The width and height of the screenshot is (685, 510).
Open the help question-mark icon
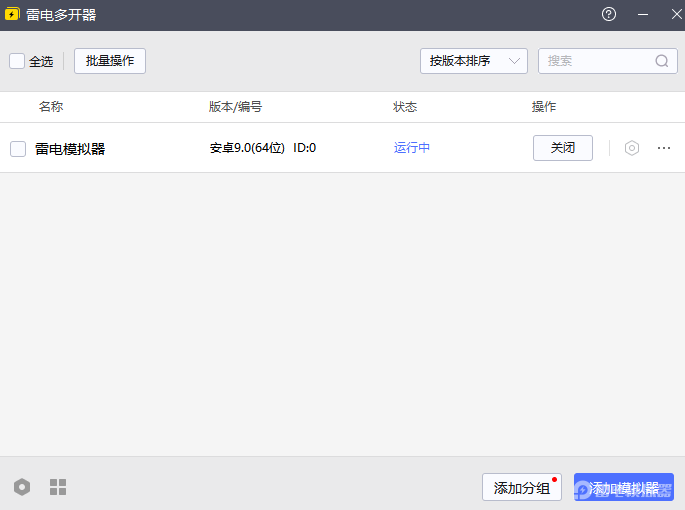(x=609, y=14)
